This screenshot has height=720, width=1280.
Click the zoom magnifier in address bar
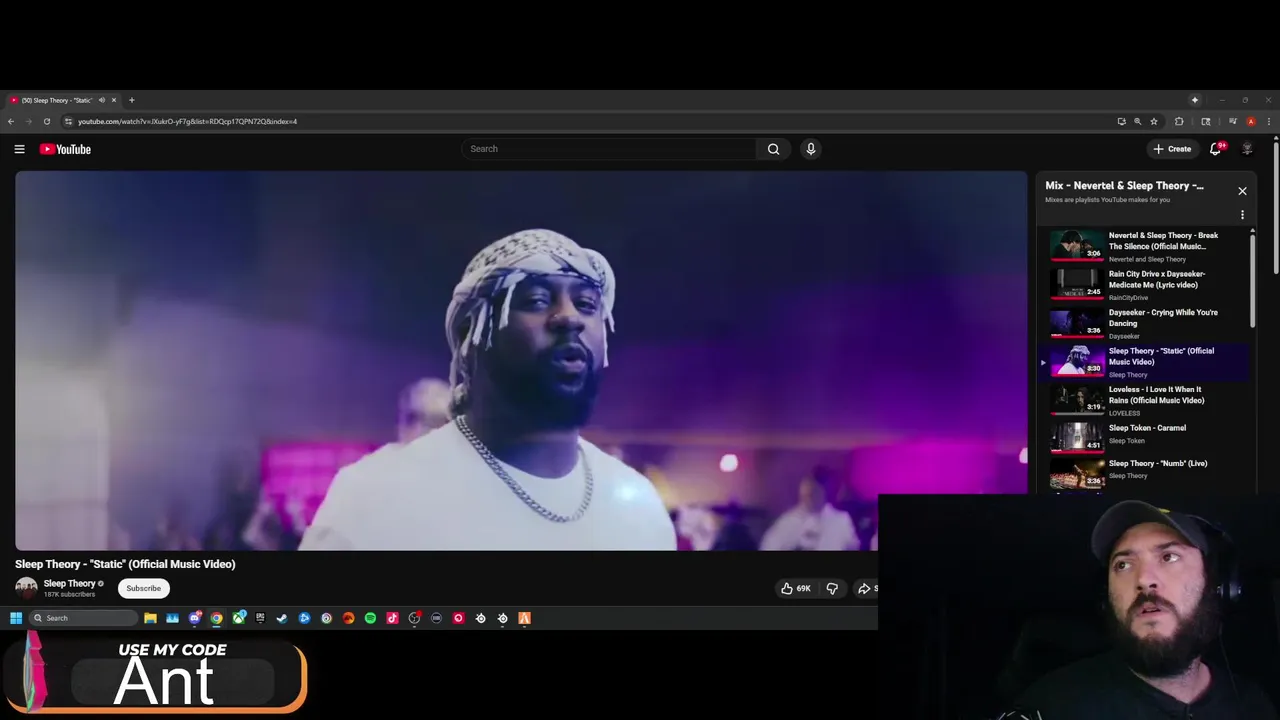[x=1137, y=121]
